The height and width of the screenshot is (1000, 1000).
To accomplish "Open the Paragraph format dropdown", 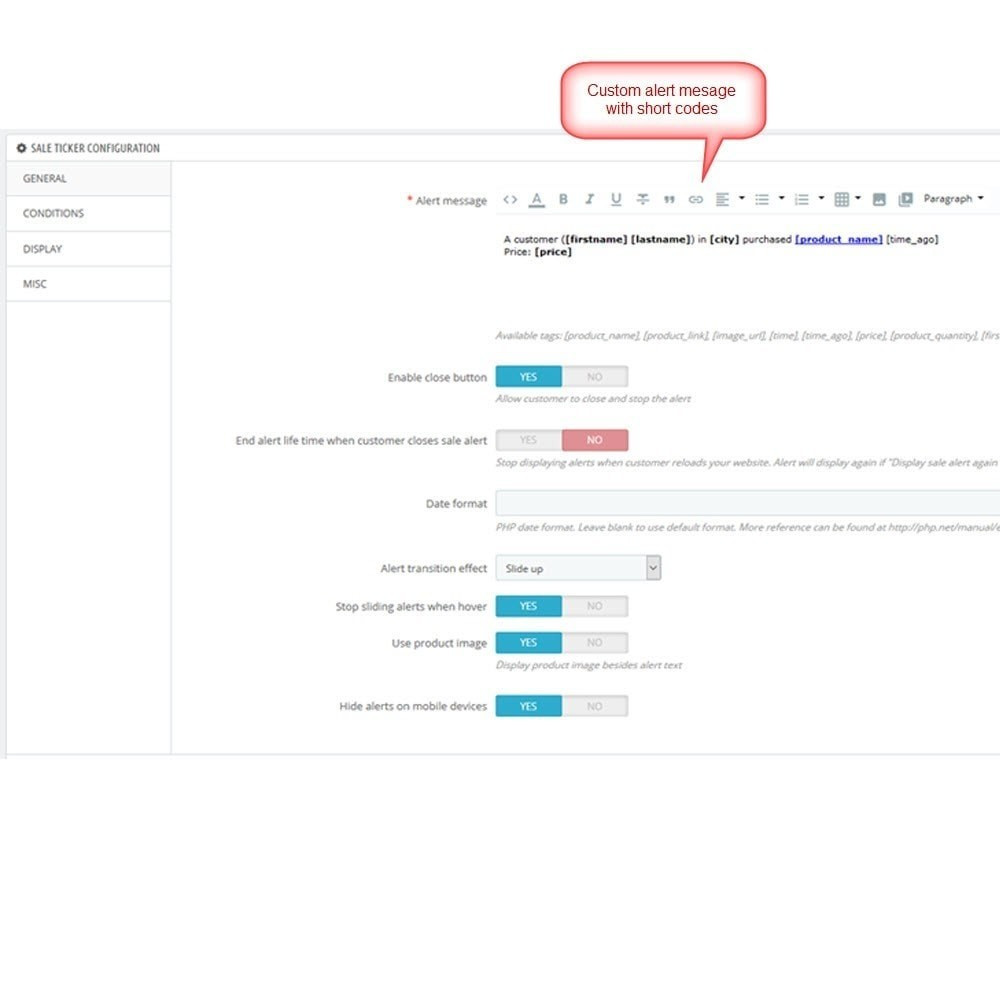I will tap(953, 199).
